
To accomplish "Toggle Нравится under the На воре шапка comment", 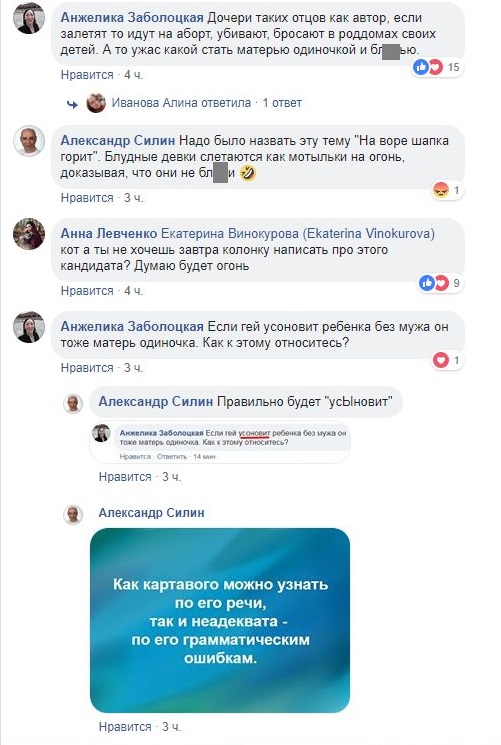I will (87, 198).
